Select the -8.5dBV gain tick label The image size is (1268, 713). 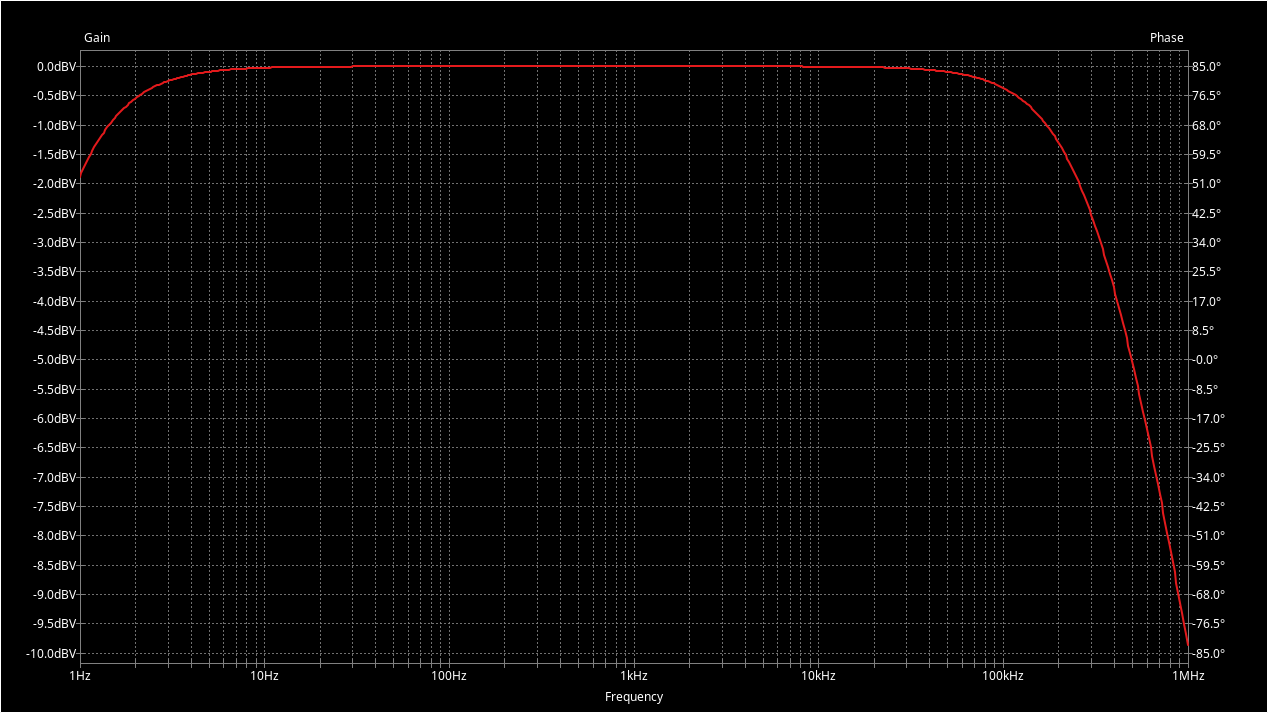pyautogui.click(x=54, y=566)
